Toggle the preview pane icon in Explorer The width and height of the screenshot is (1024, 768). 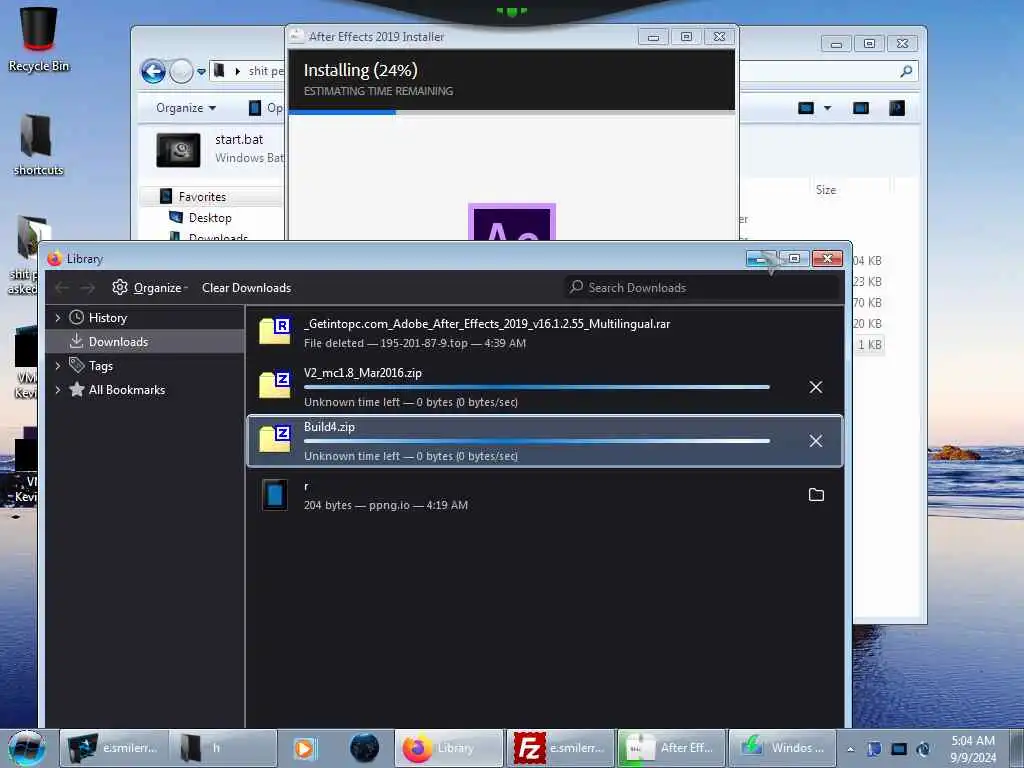tap(861, 108)
